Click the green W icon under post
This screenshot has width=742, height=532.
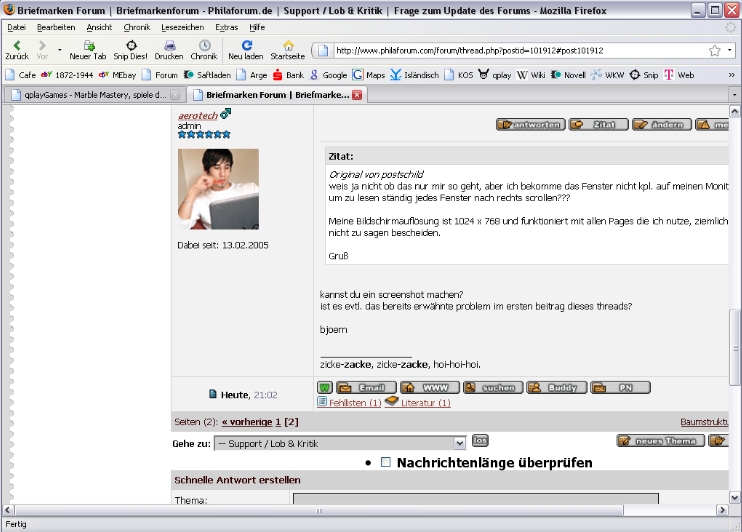tap(324, 388)
